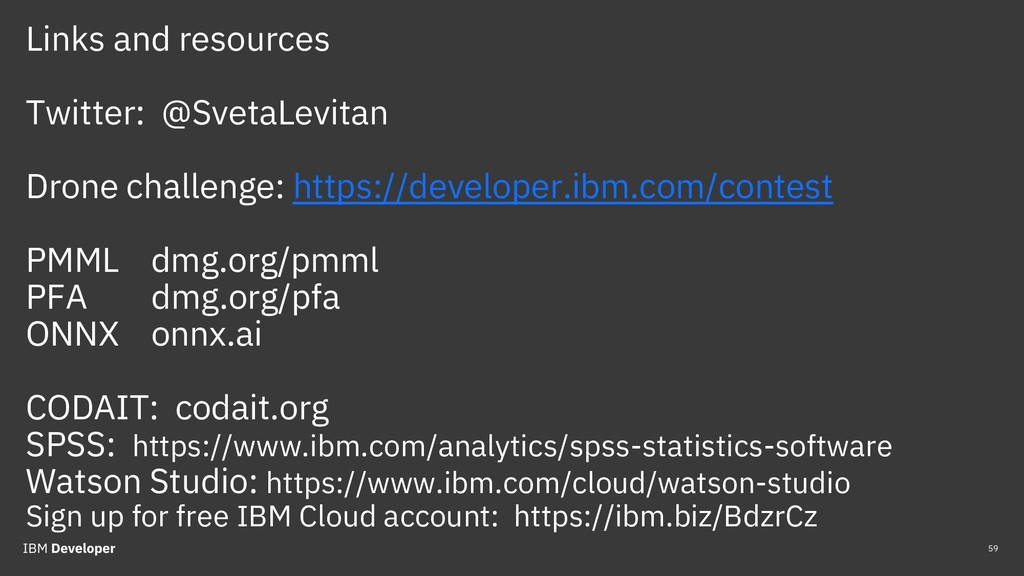Click the dmg.org/pmml text
The height and width of the screenshot is (576, 1024).
click(264, 261)
